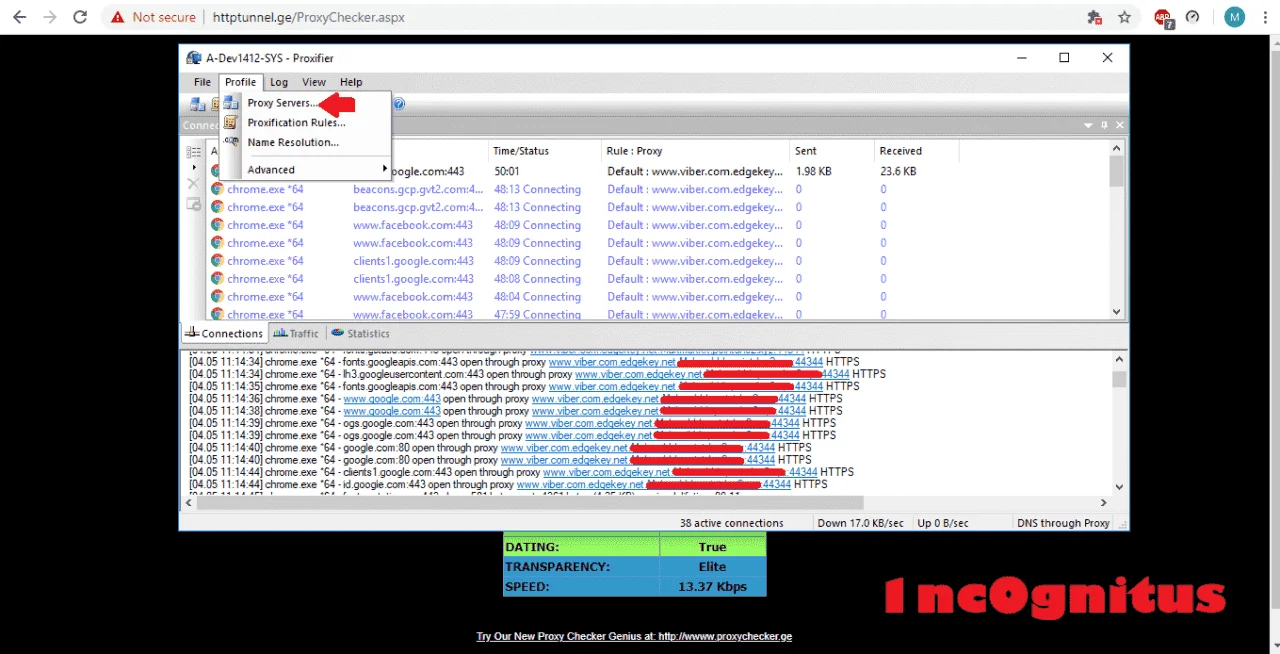Click the Profile menu title
1280x654 pixels.
click(x=240, y=82)
